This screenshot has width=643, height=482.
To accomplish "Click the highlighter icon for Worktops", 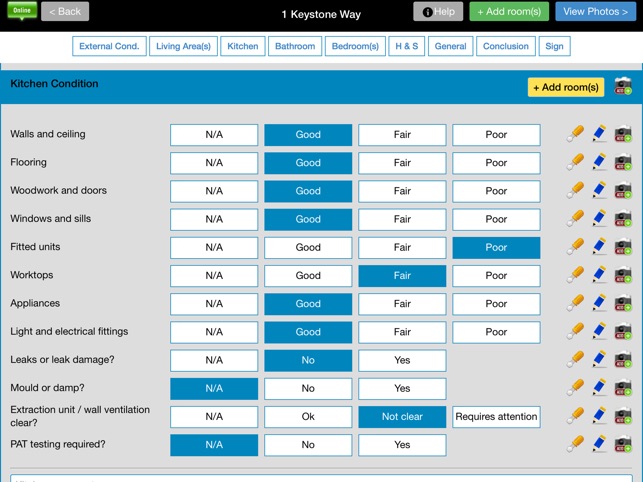I will click(575, 275).
